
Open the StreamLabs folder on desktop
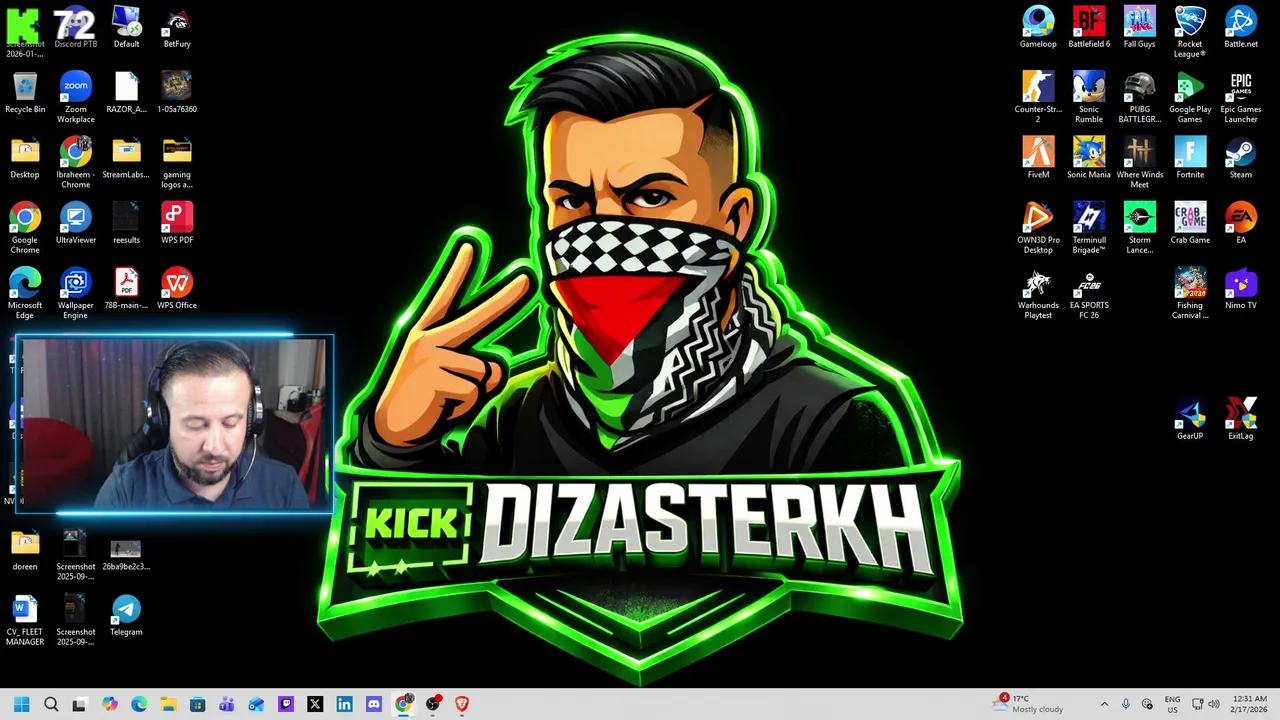click(126, 157)
